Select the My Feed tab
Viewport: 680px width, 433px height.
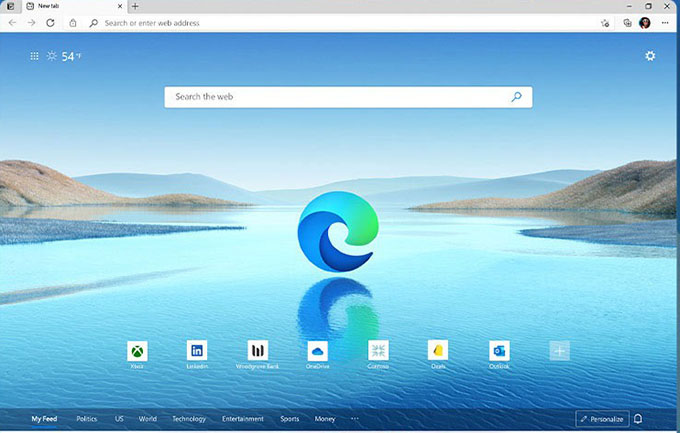coord(44,419)
